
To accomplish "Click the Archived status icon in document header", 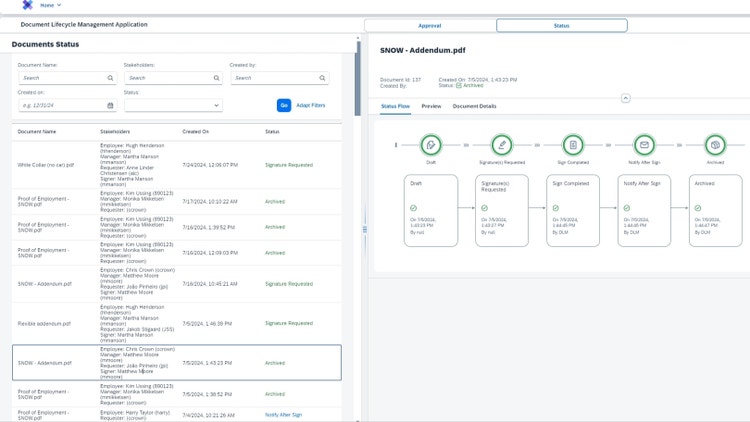I will tap(459, 86).
